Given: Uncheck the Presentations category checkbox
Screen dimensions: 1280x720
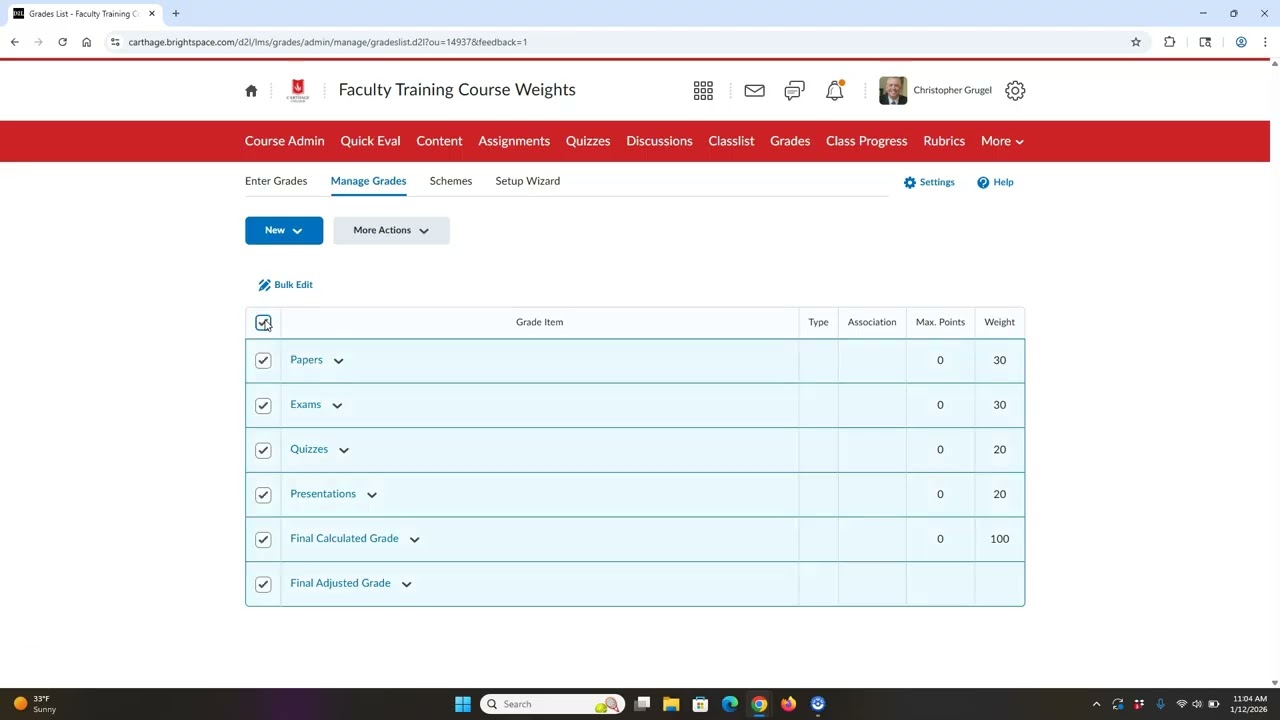Looking at the screenshot, I should pyautogui.click(x=263, y=494).
